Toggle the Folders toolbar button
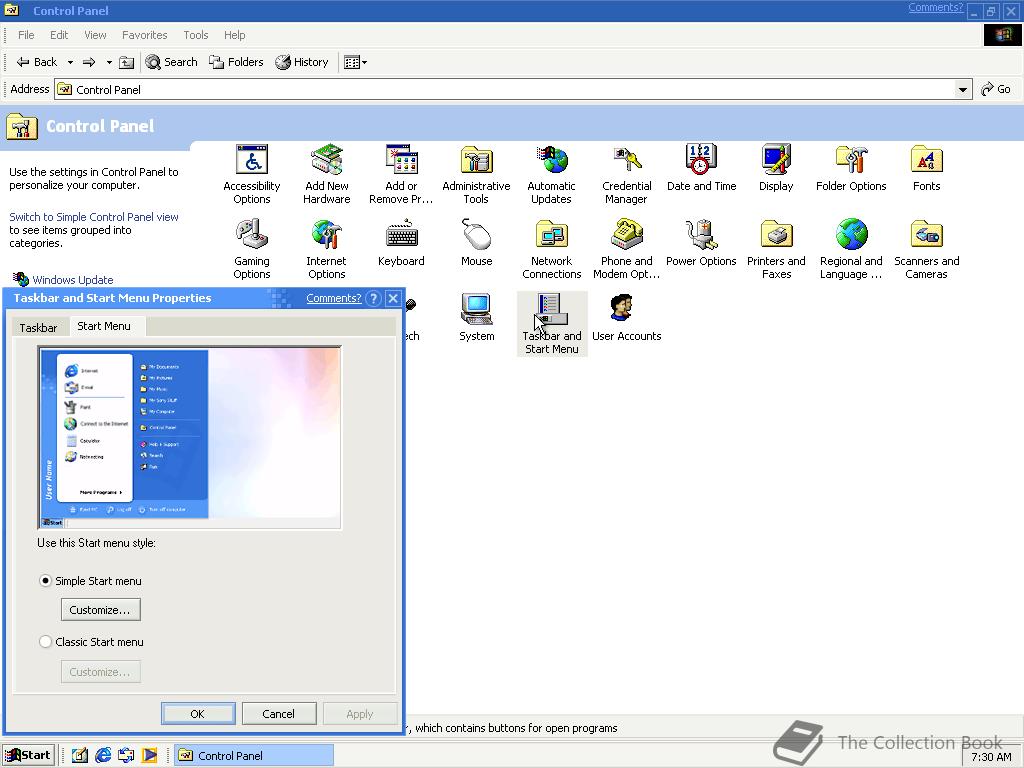This screenshot has width=1024, height=768. click(x=236, y=62)
